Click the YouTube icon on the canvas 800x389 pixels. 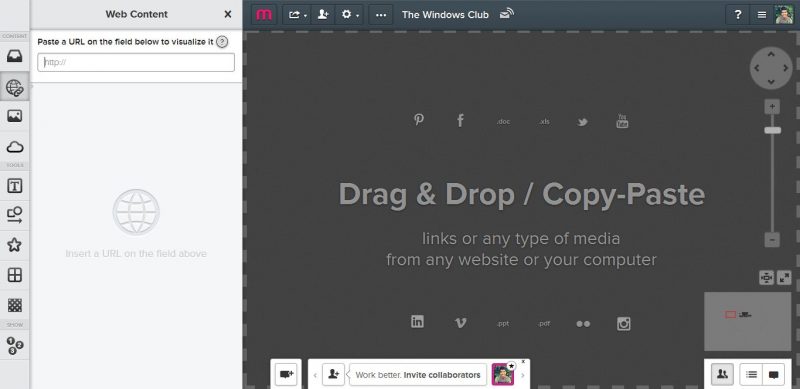[x=622, y=121]
